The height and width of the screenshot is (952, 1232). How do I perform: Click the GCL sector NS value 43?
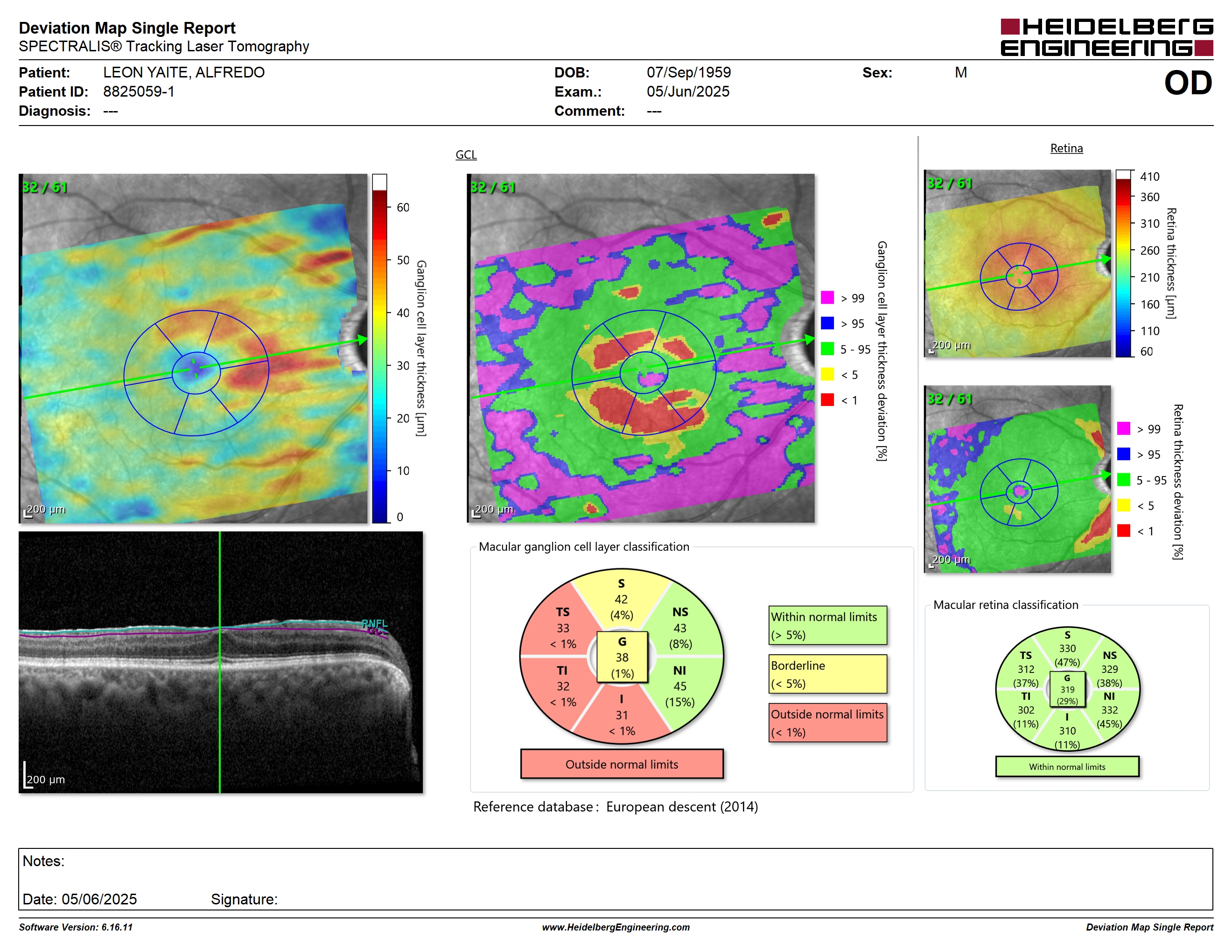[680, 628]
